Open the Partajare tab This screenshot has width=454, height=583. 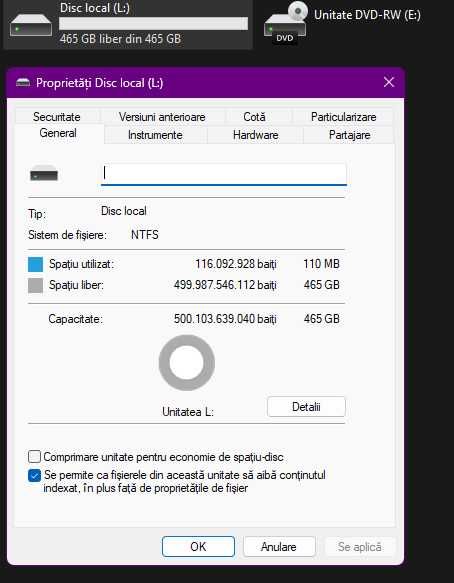pyautogui.click(x=350, y=135)
